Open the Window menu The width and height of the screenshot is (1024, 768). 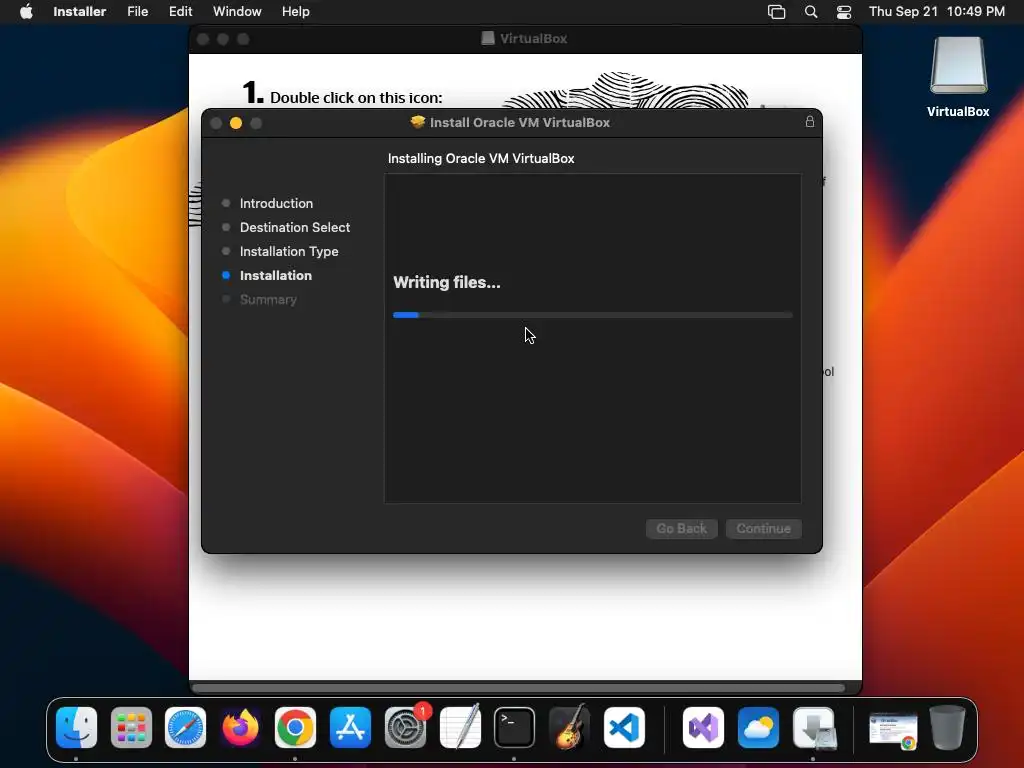click(x=237, y=12)
